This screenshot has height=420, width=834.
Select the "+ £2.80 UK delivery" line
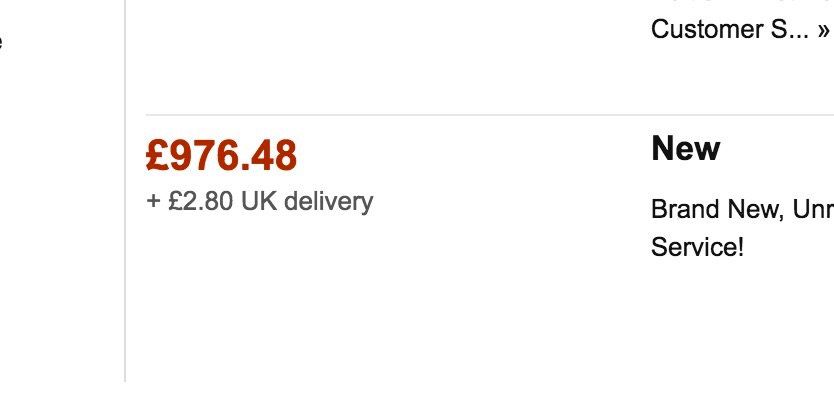[x=259, y=201]
